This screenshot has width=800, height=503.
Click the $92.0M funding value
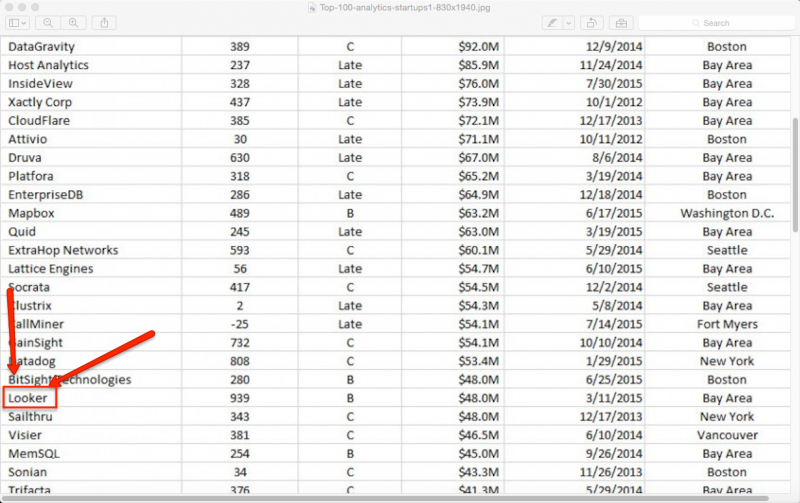click(479, 47)
